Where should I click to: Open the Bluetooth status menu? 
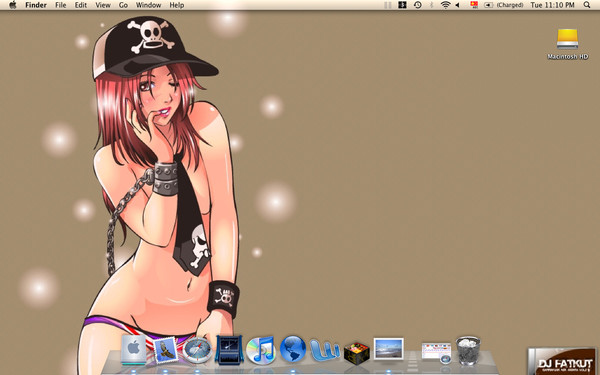[x=431, y=5]
